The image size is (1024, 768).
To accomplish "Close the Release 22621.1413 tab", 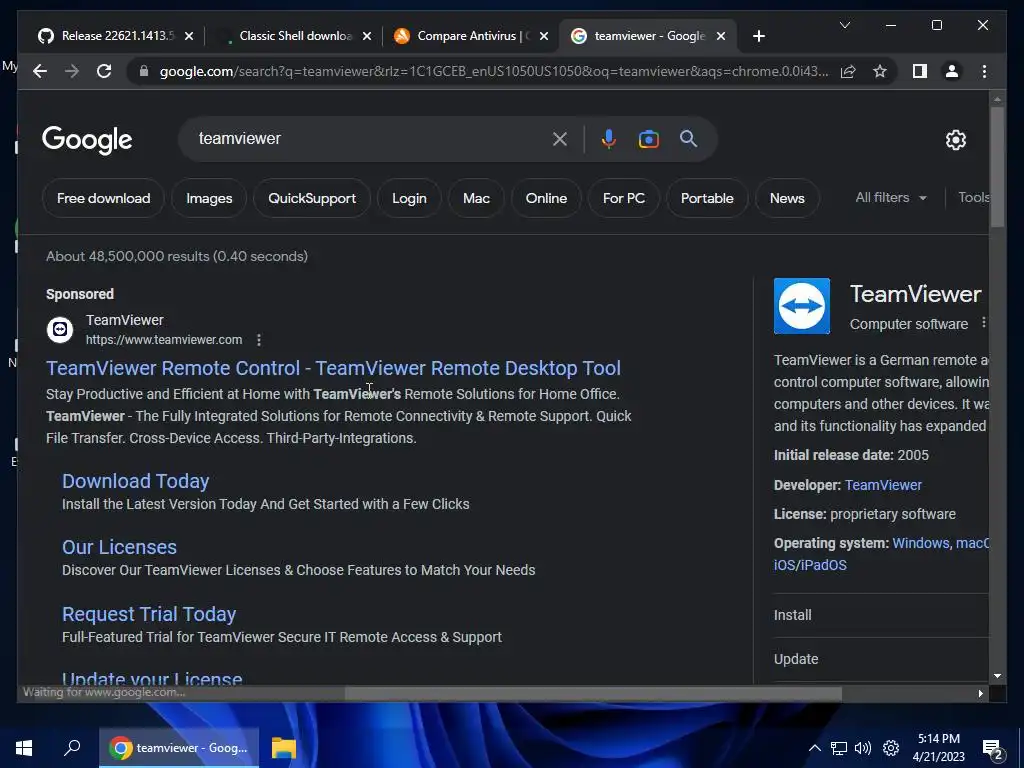I will [x=189, y=36].
